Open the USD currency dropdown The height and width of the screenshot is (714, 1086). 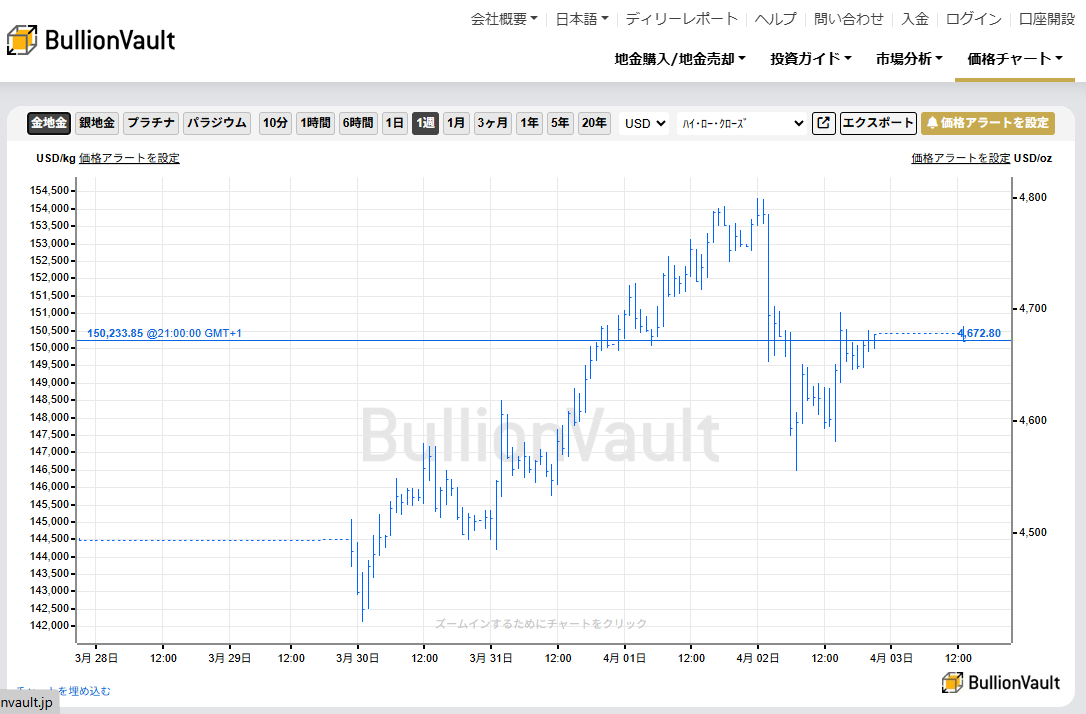(x=644, y=123)
